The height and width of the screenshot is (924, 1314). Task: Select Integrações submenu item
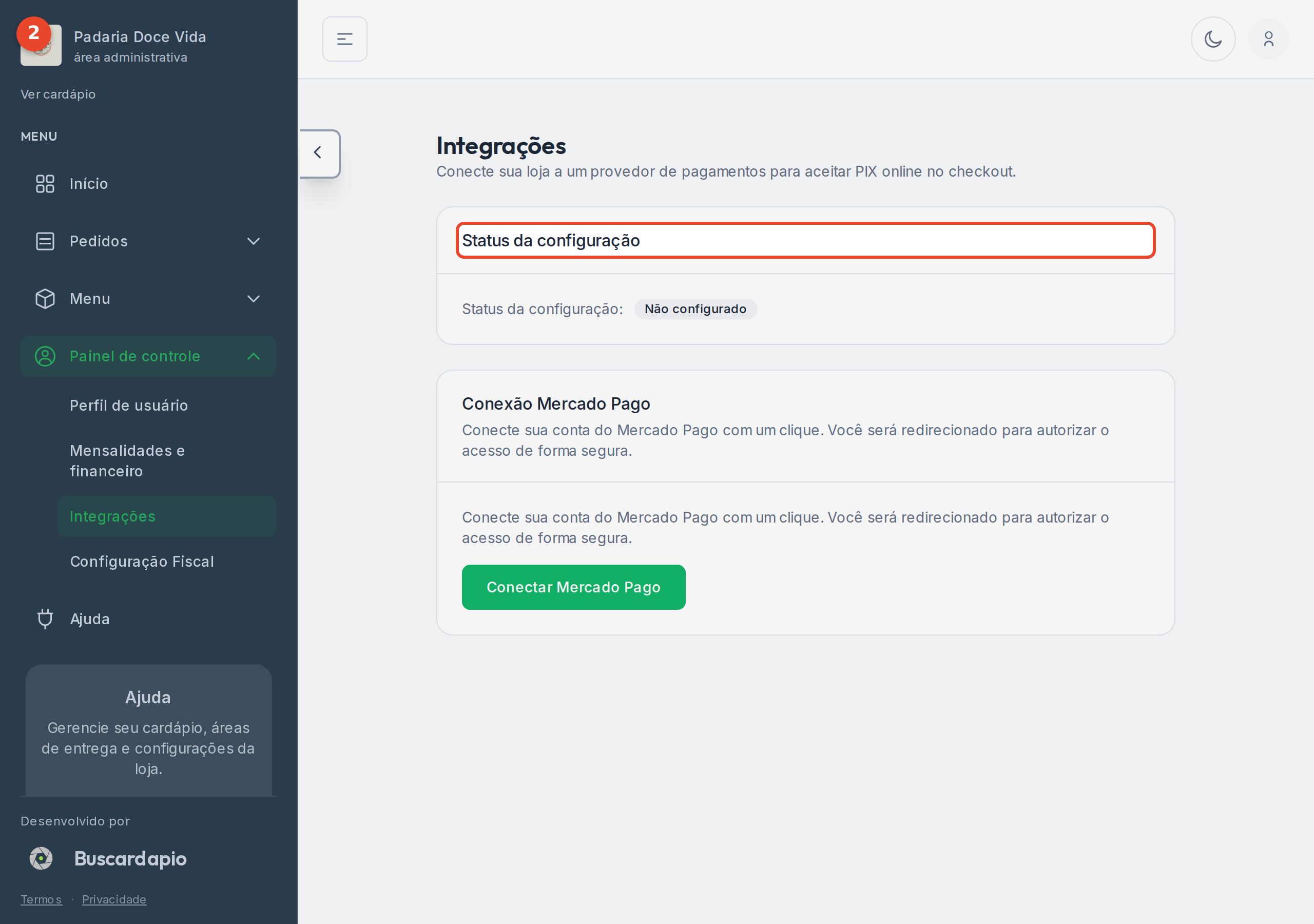click(166, 516)
